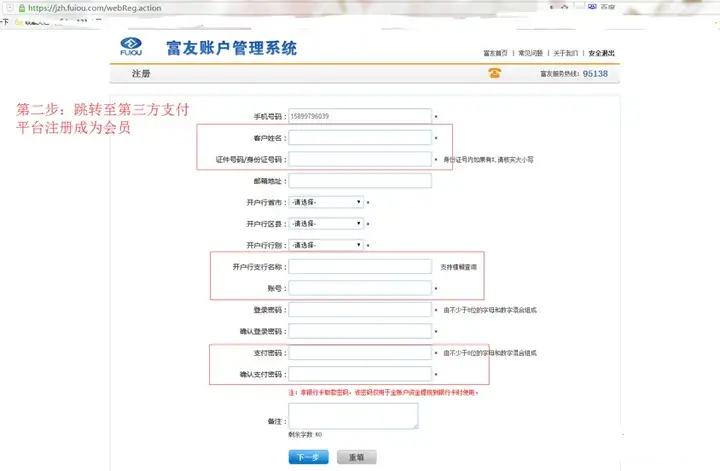Open the 开户行省市 dropdown
Screen dimensions: 720x471
click(x=326, y=202)
